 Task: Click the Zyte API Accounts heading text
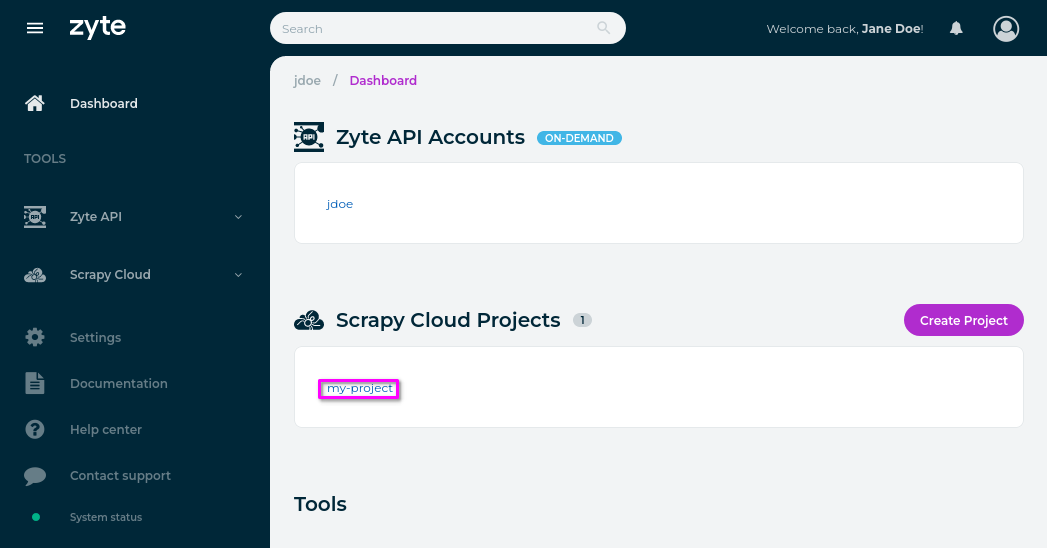coord(430,138)
